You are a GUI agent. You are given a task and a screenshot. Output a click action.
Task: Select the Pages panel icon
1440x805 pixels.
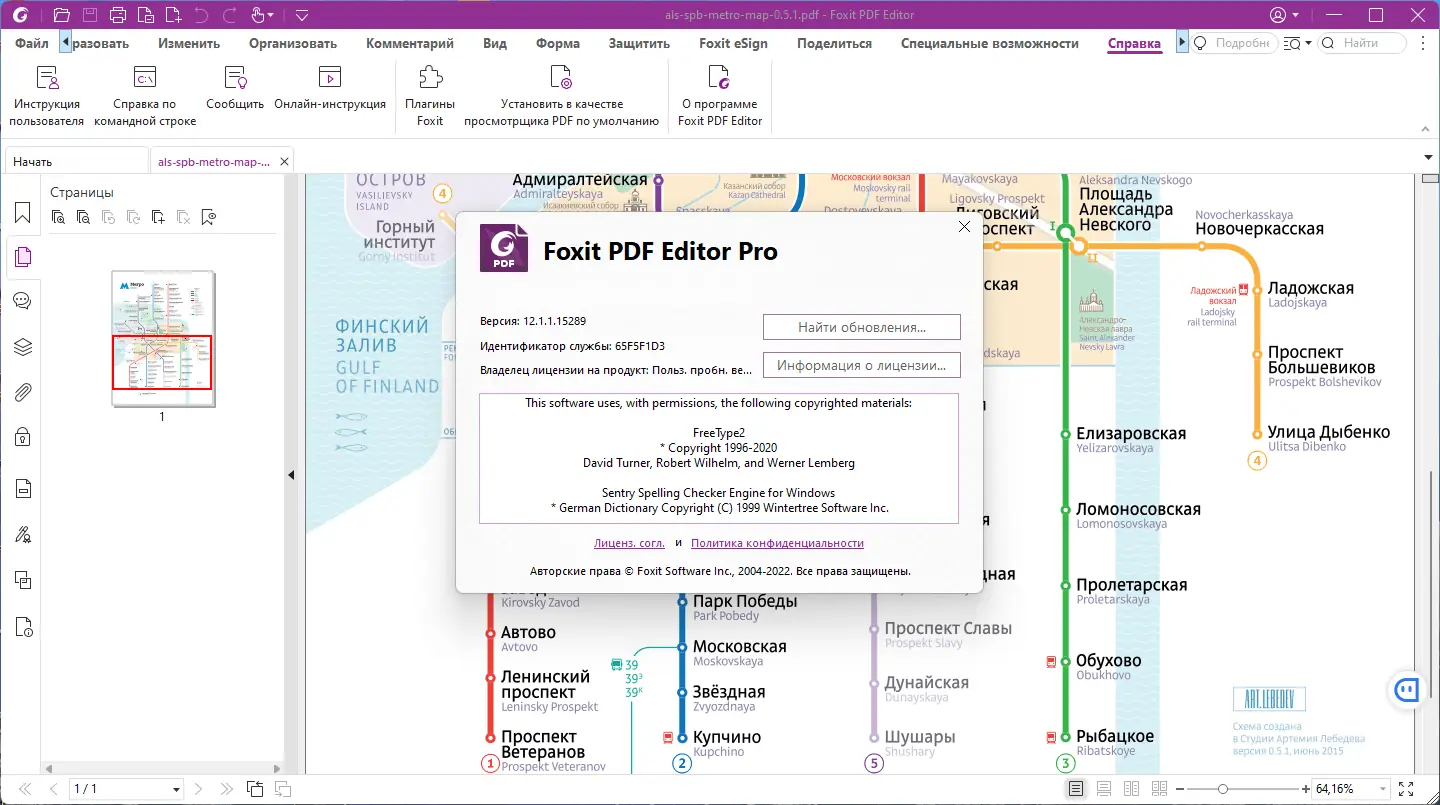(x=23, y=257)
